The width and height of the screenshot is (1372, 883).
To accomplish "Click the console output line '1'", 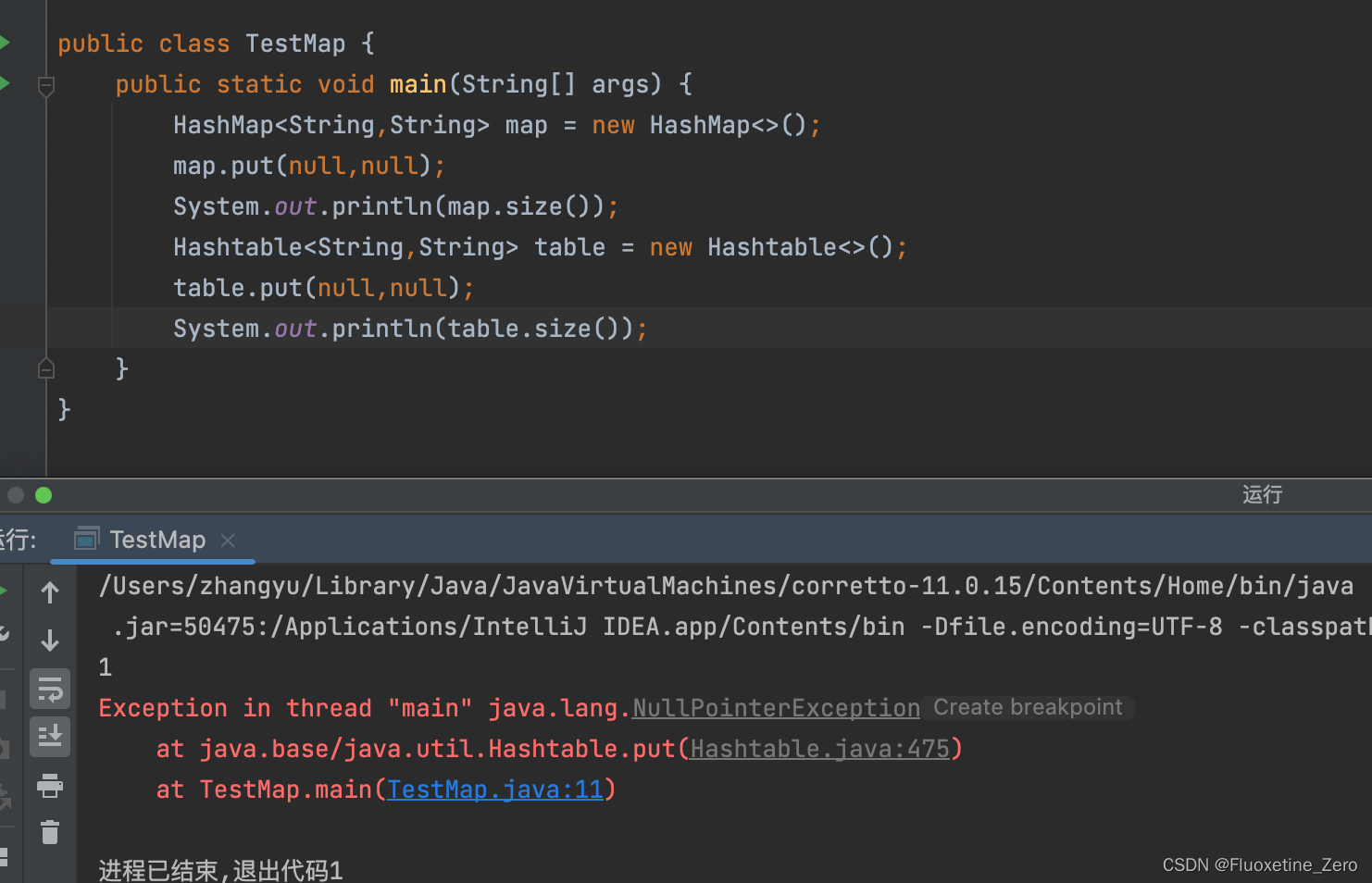I will [106, 667].
